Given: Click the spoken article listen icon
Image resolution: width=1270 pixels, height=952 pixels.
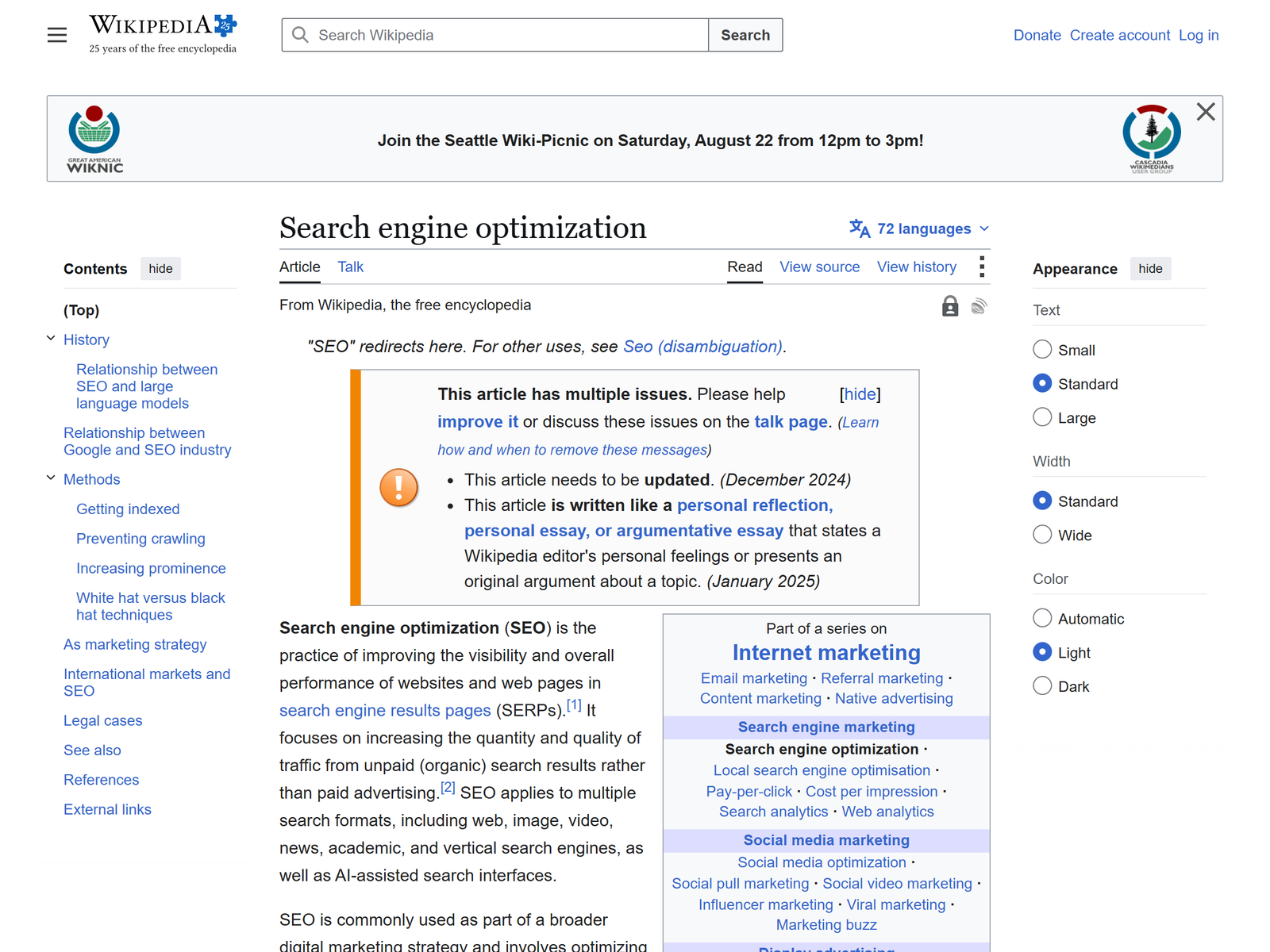Looking at the screenshot, I should 979,306.
